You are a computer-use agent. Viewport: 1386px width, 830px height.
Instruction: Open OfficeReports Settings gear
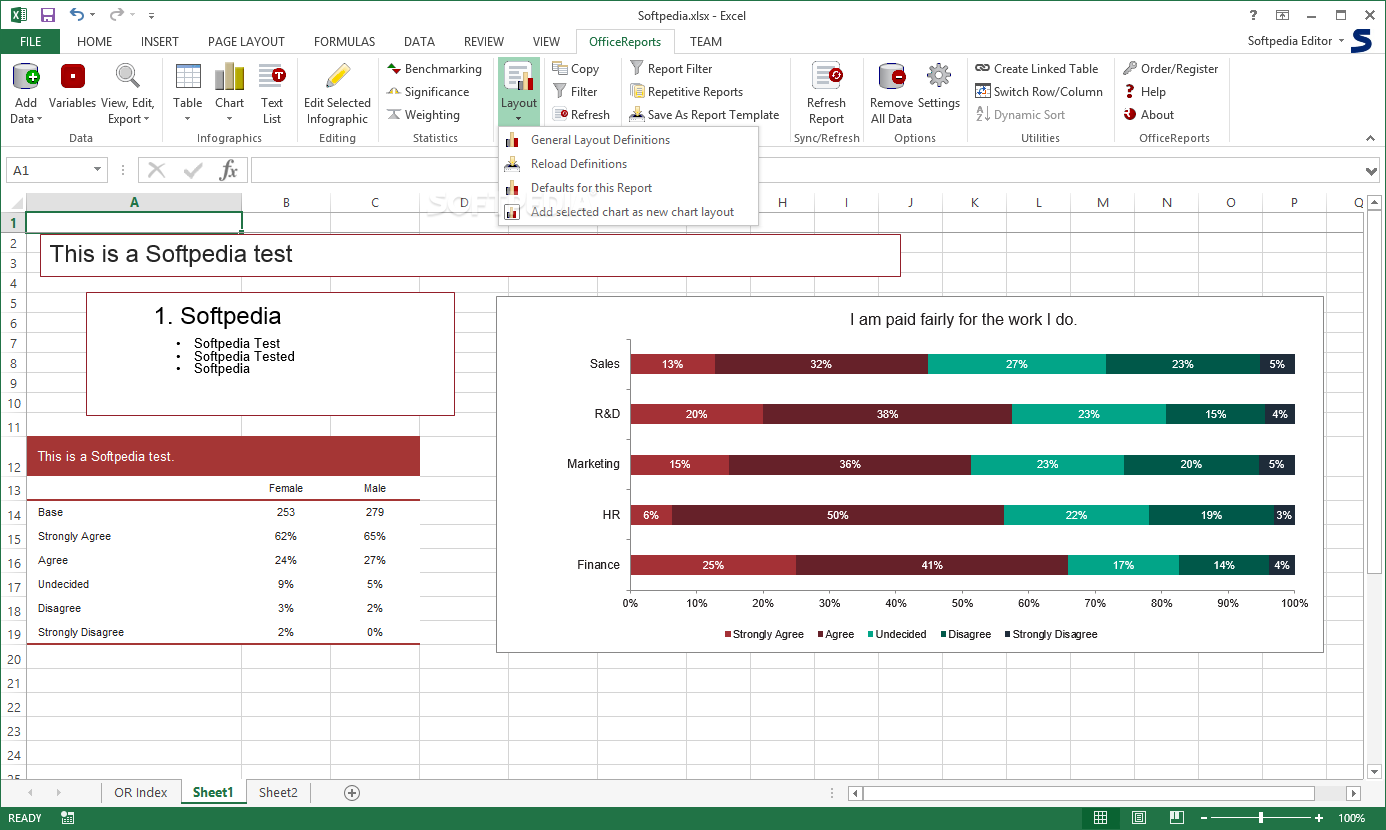pos(938,76)
